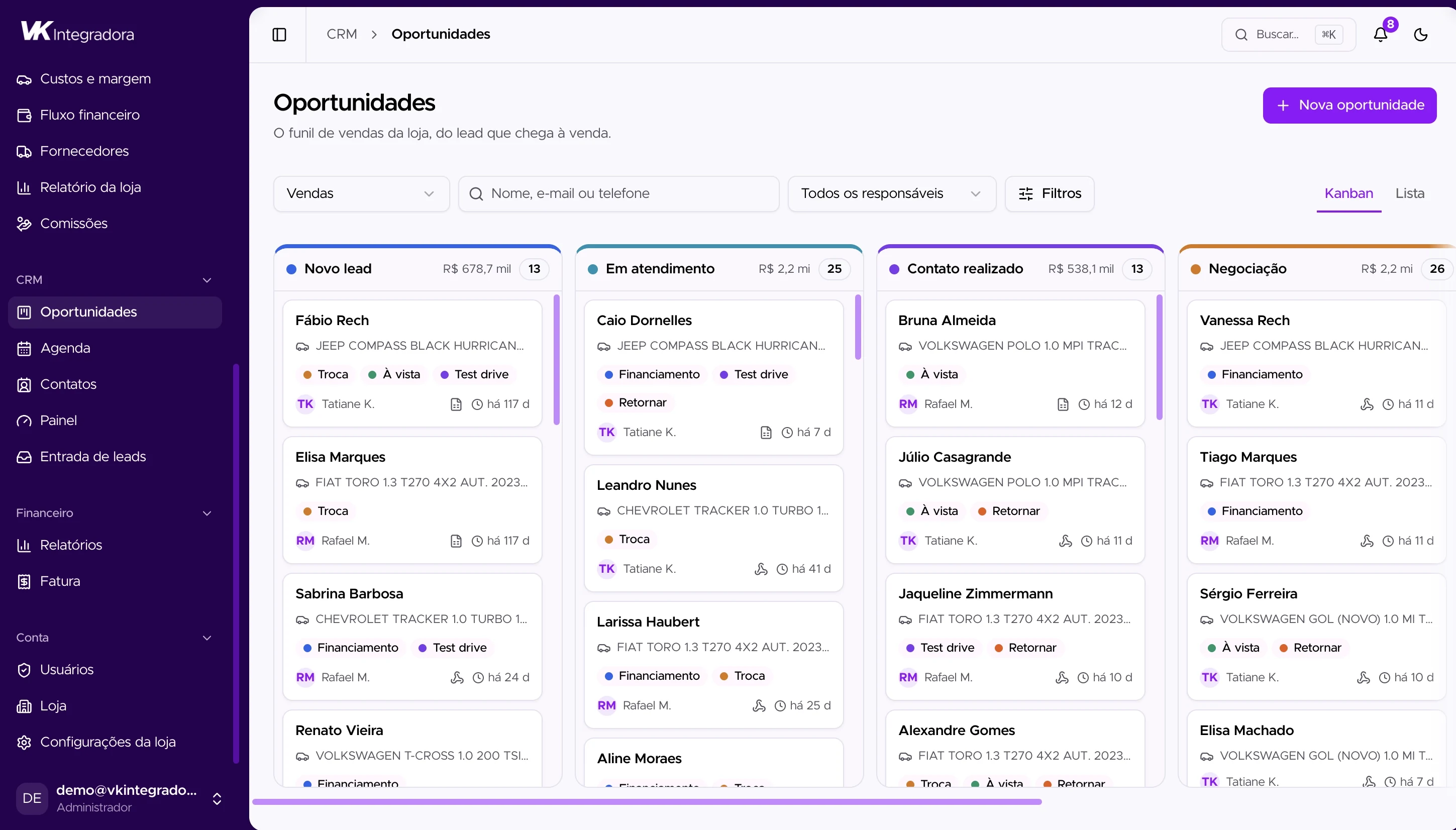Click the CRM breadcrumb link
1456x830 pixels.
(342, 34)
